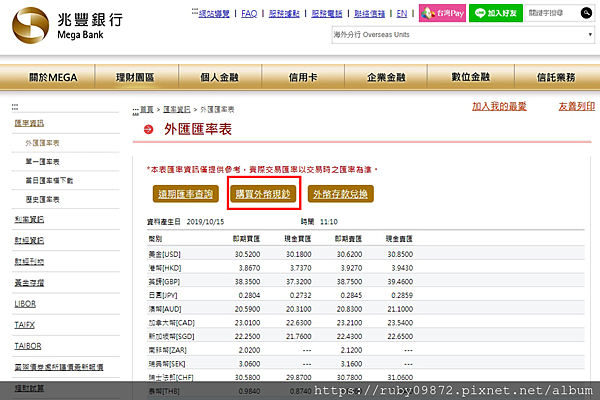
Task: Switch to English via EN link
Action: click(402, 14)
